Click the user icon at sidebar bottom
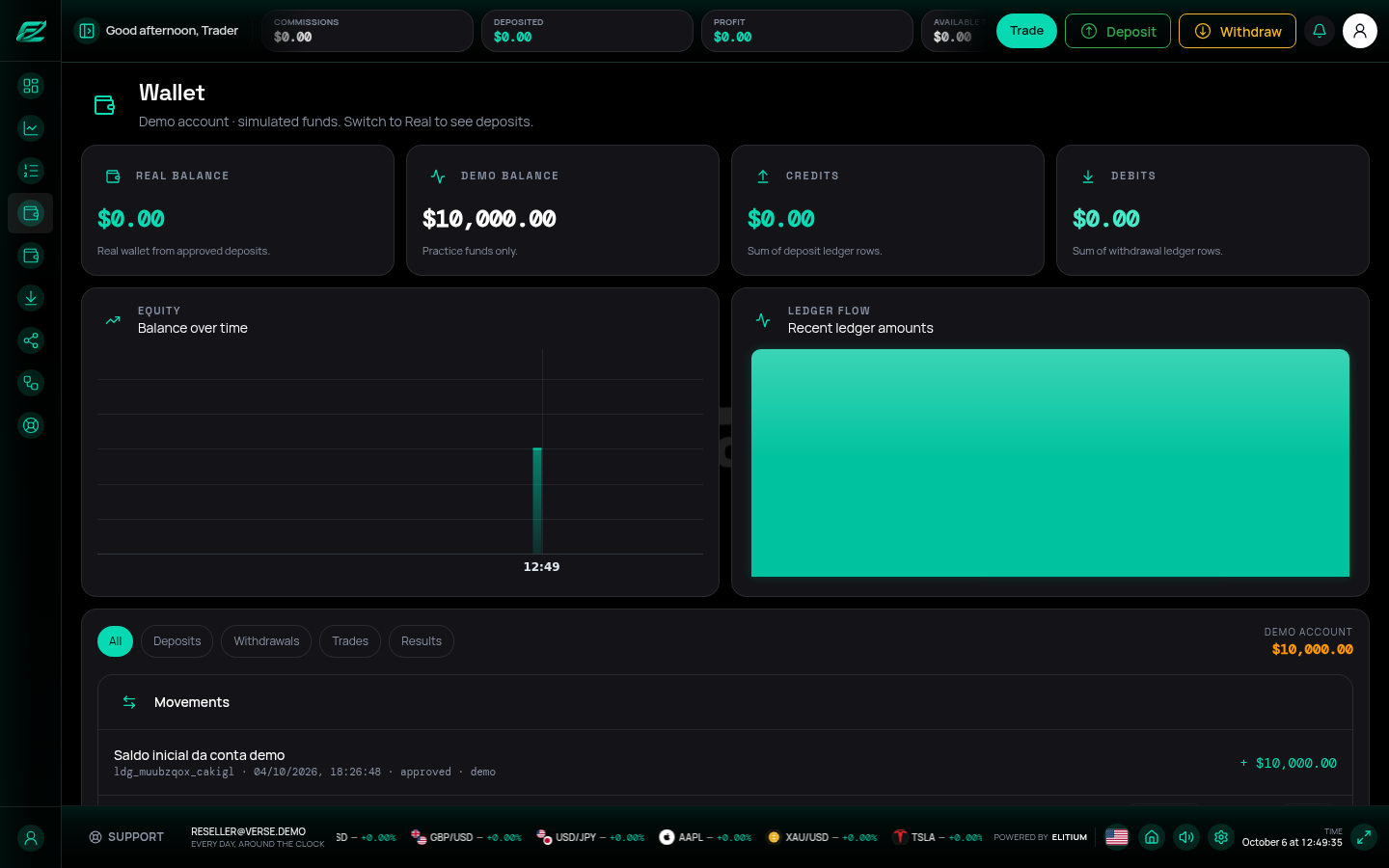The image size is (1389, 868). (31, 838)
